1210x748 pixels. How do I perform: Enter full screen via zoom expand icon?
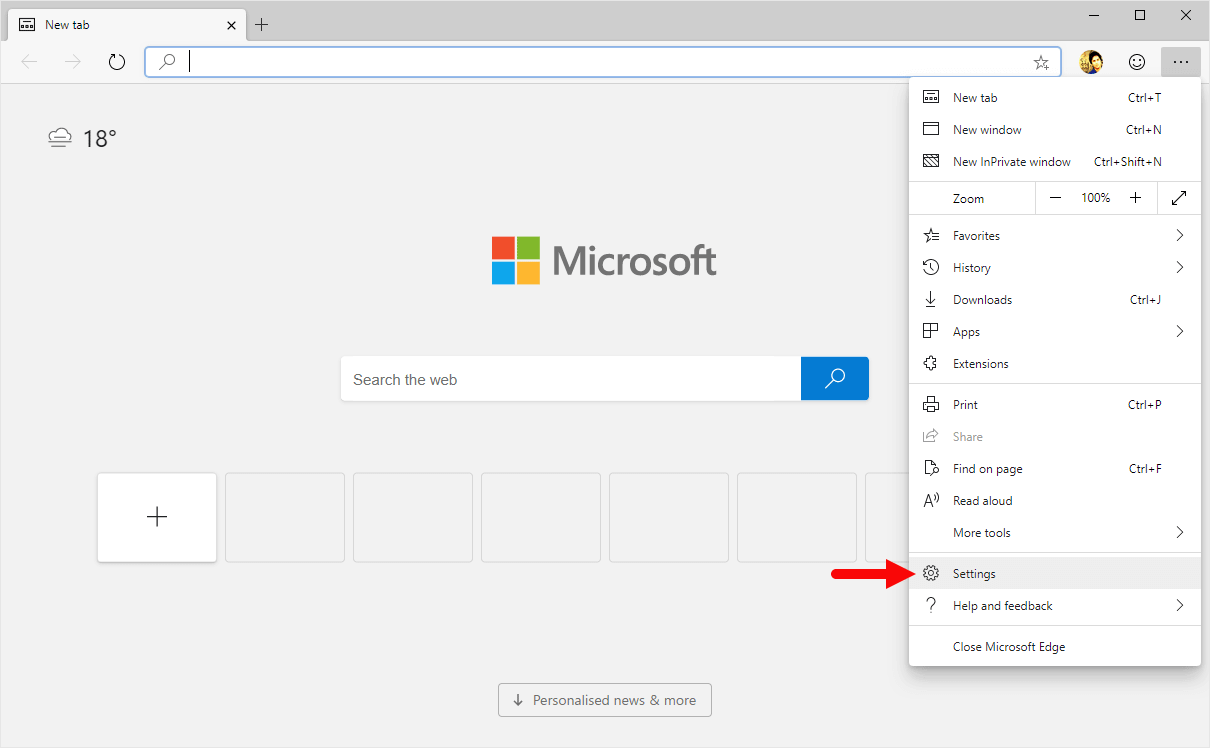pos(1179,198)
